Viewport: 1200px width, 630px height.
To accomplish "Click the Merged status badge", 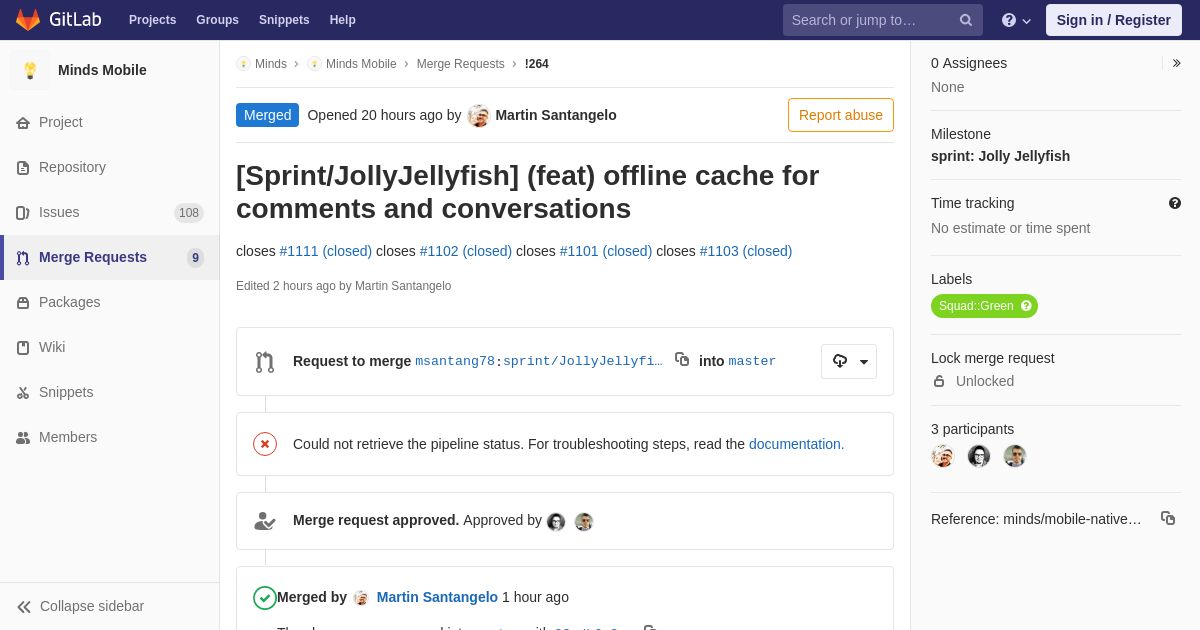I will pos(268,115).
